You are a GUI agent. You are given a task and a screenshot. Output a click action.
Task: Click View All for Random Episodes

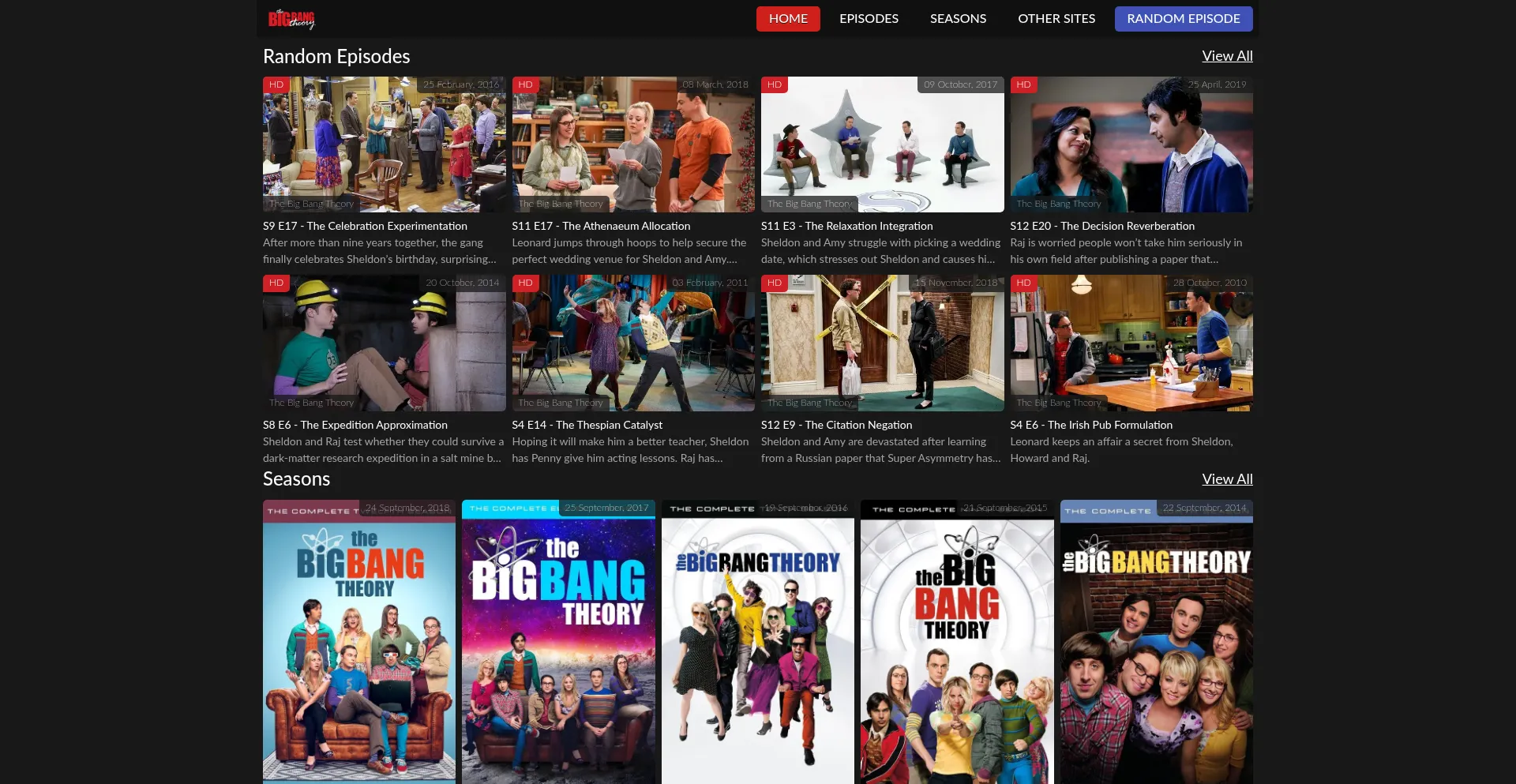(1226, 56)
